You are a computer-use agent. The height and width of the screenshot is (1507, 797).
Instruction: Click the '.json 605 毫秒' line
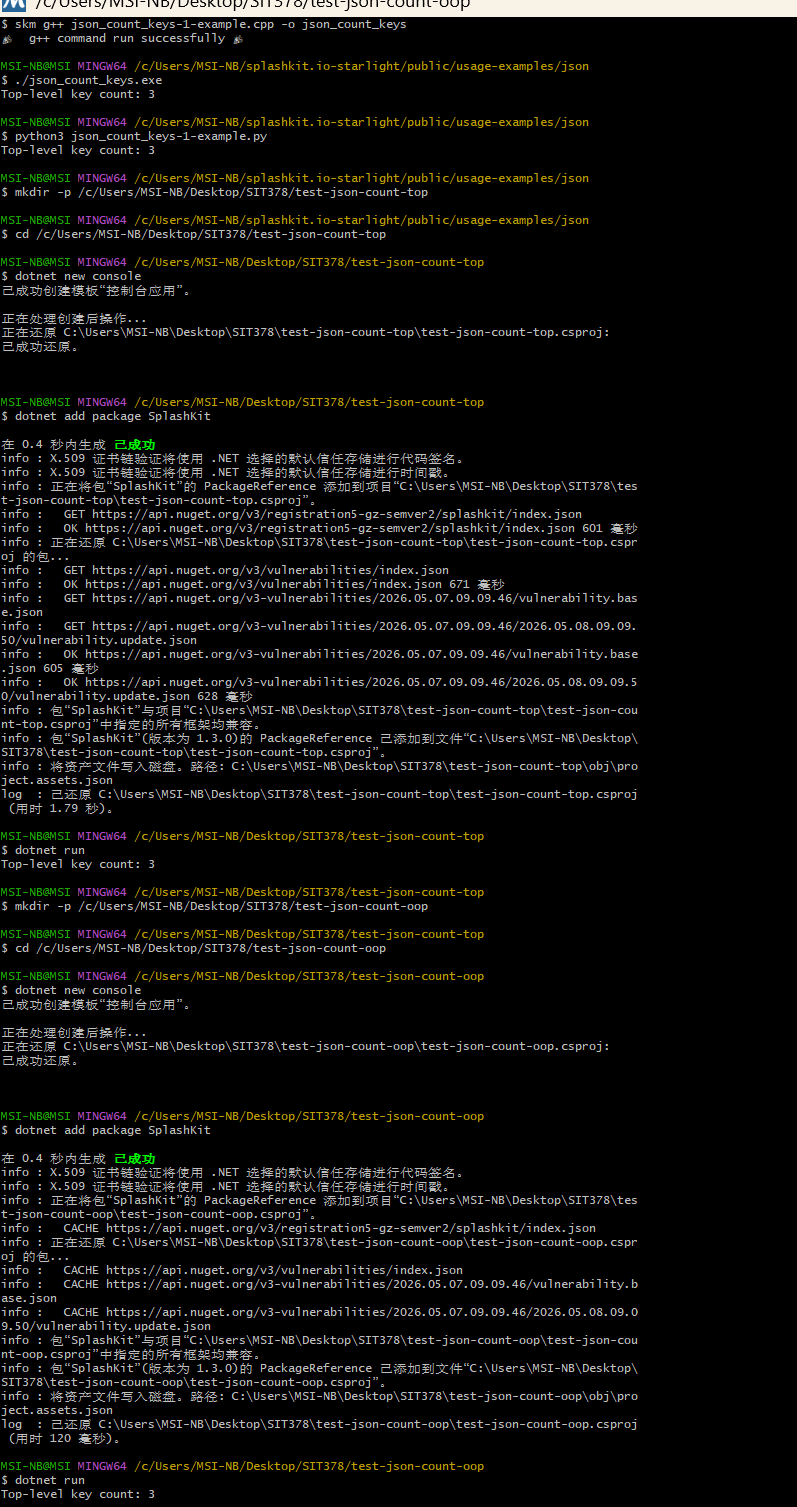tap(50, 668)
